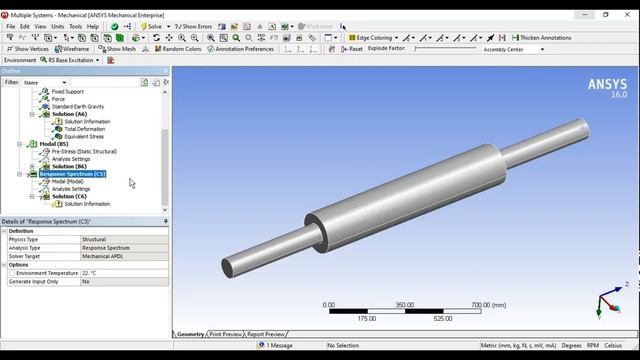Click the Zoom tool magnifier icon
This screenshot has width=640, height=360.
pos(182,38)
